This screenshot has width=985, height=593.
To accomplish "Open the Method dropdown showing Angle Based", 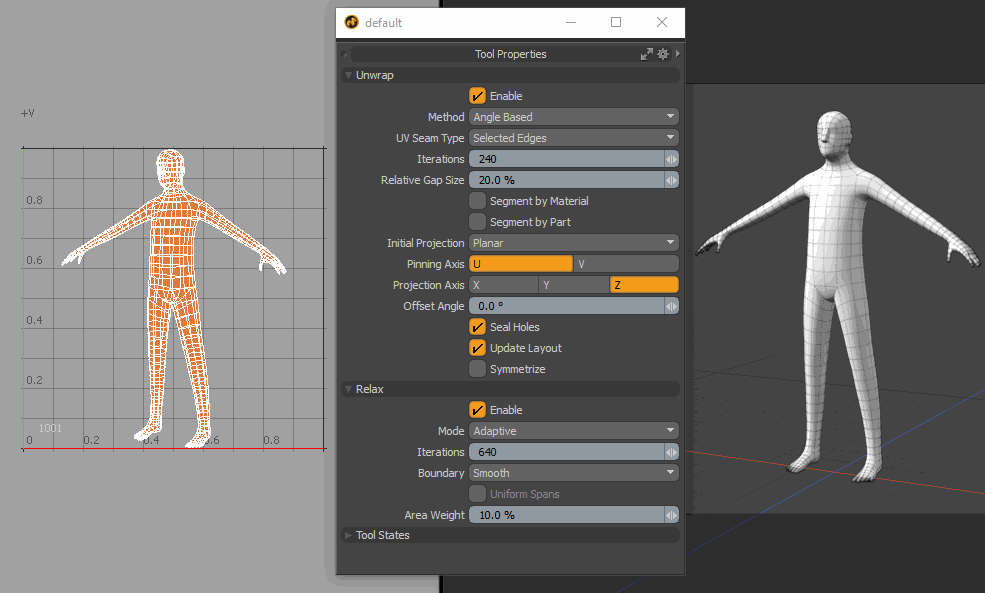I will 573,116.
